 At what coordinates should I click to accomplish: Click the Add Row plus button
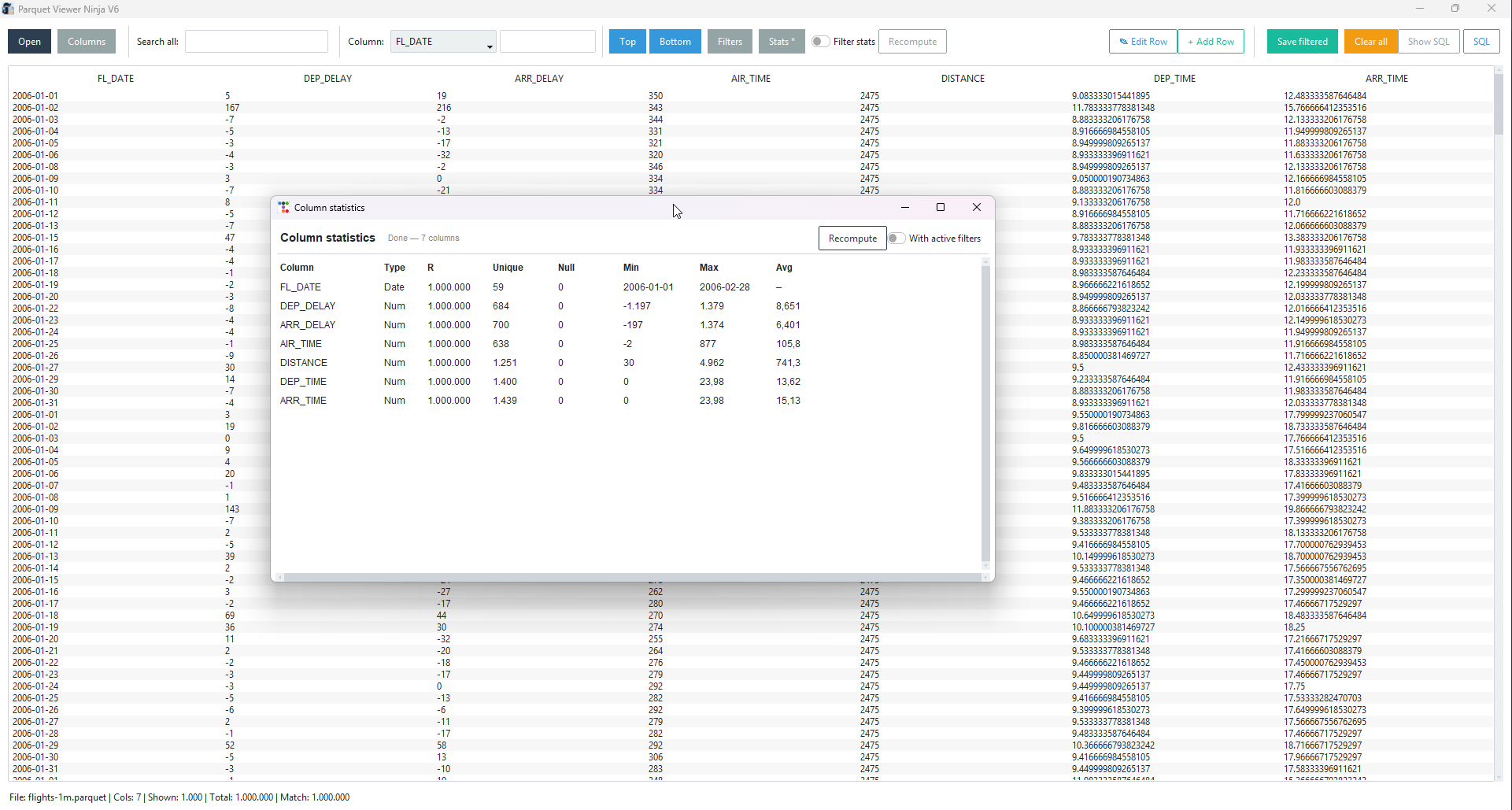[x=1211, y=42]
